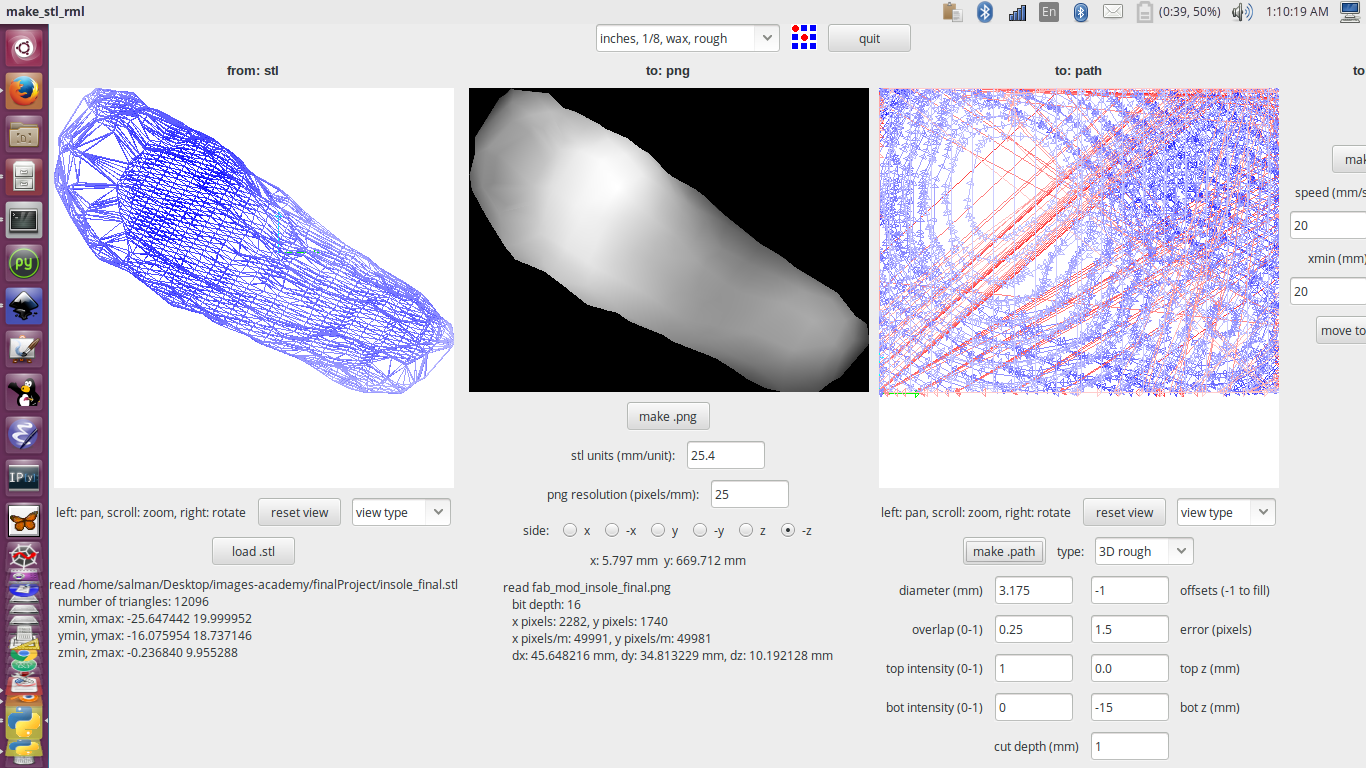Click the Bluetooth icon in the system tray
This screenshot has height=768, width=1366.
pos(985,12)
